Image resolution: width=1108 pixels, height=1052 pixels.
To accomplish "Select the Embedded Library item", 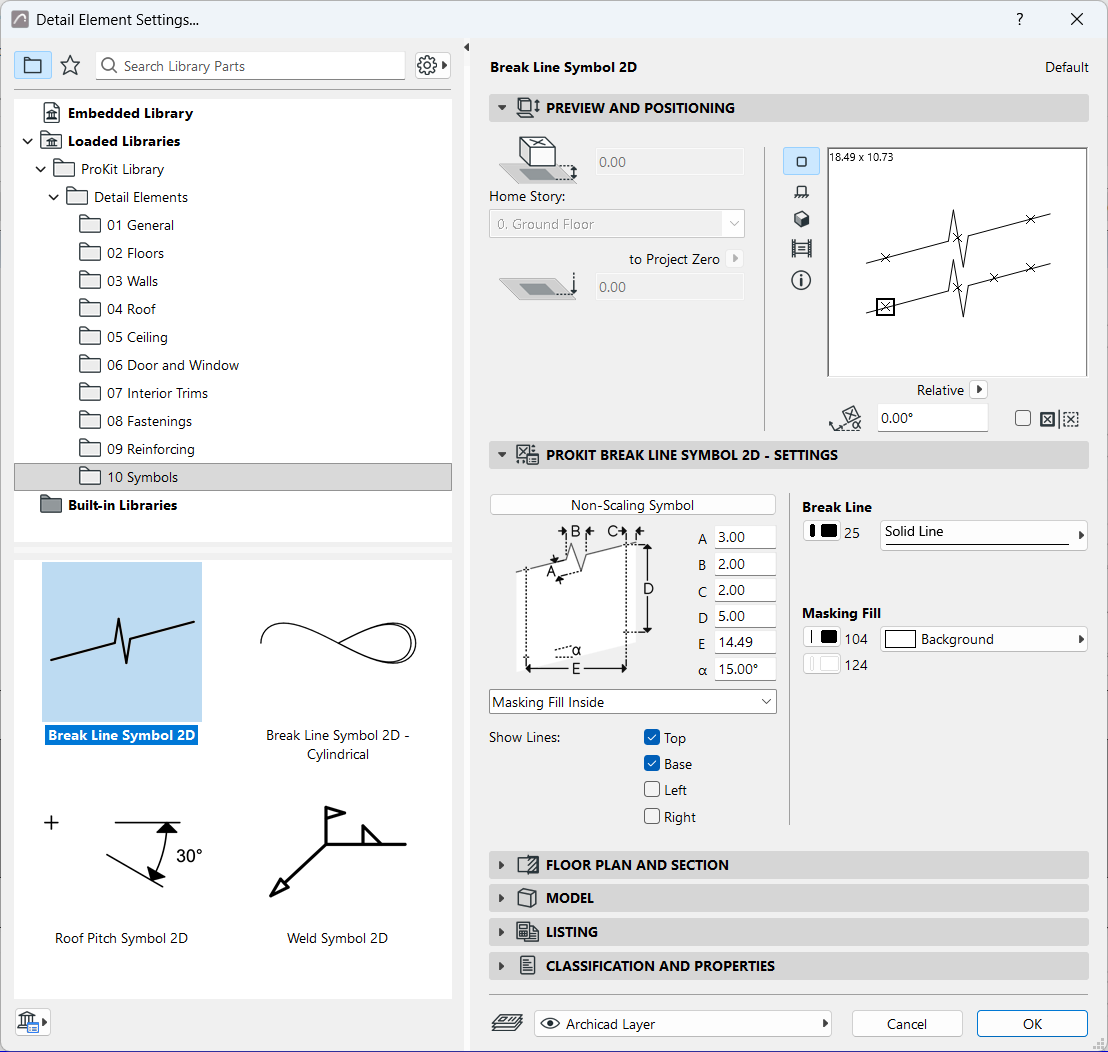I will pyautogui.click(x=130, y=113).
